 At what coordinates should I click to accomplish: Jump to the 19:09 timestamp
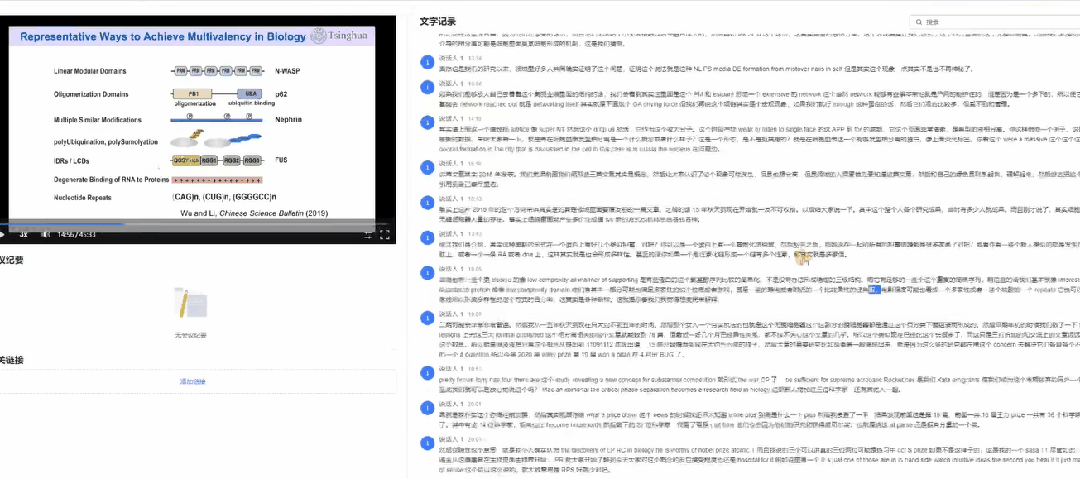coord(475,314)
